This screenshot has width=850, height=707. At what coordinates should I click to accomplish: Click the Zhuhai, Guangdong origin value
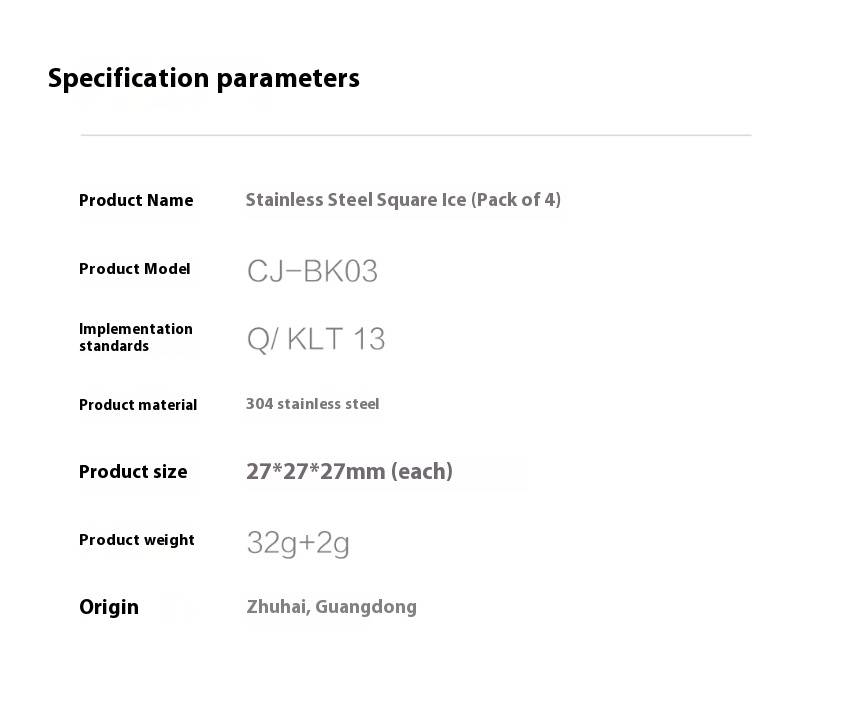pyautogui.click(x=331, y=607)
